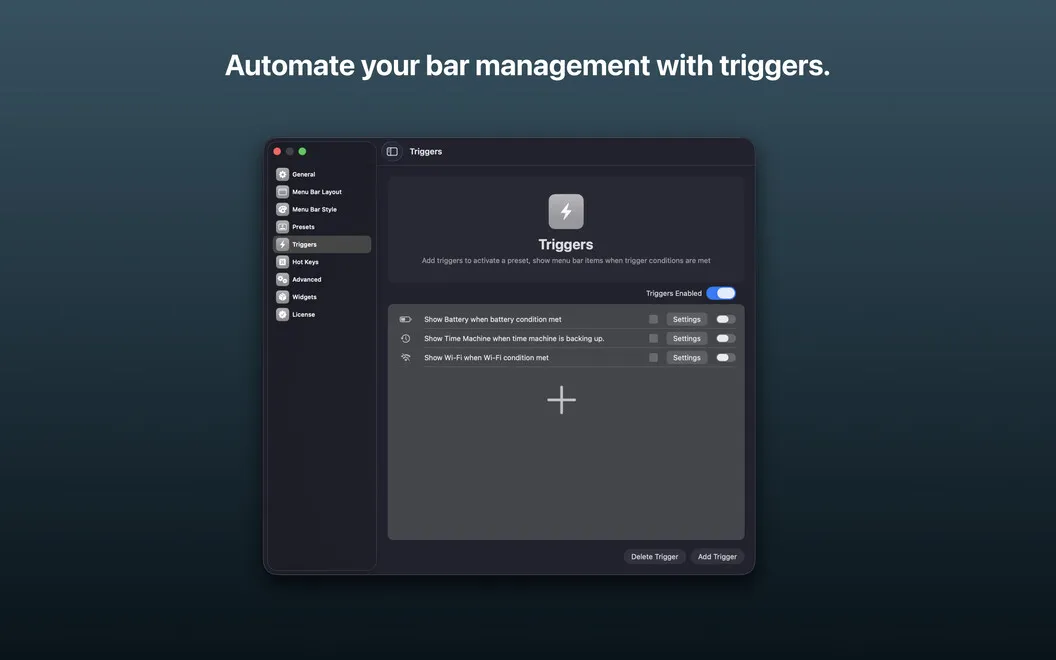The width and height of the screenshot is (1056, 660).
Task: Go to the Menu Bar Layout label
Action: [x=317, y=192]
